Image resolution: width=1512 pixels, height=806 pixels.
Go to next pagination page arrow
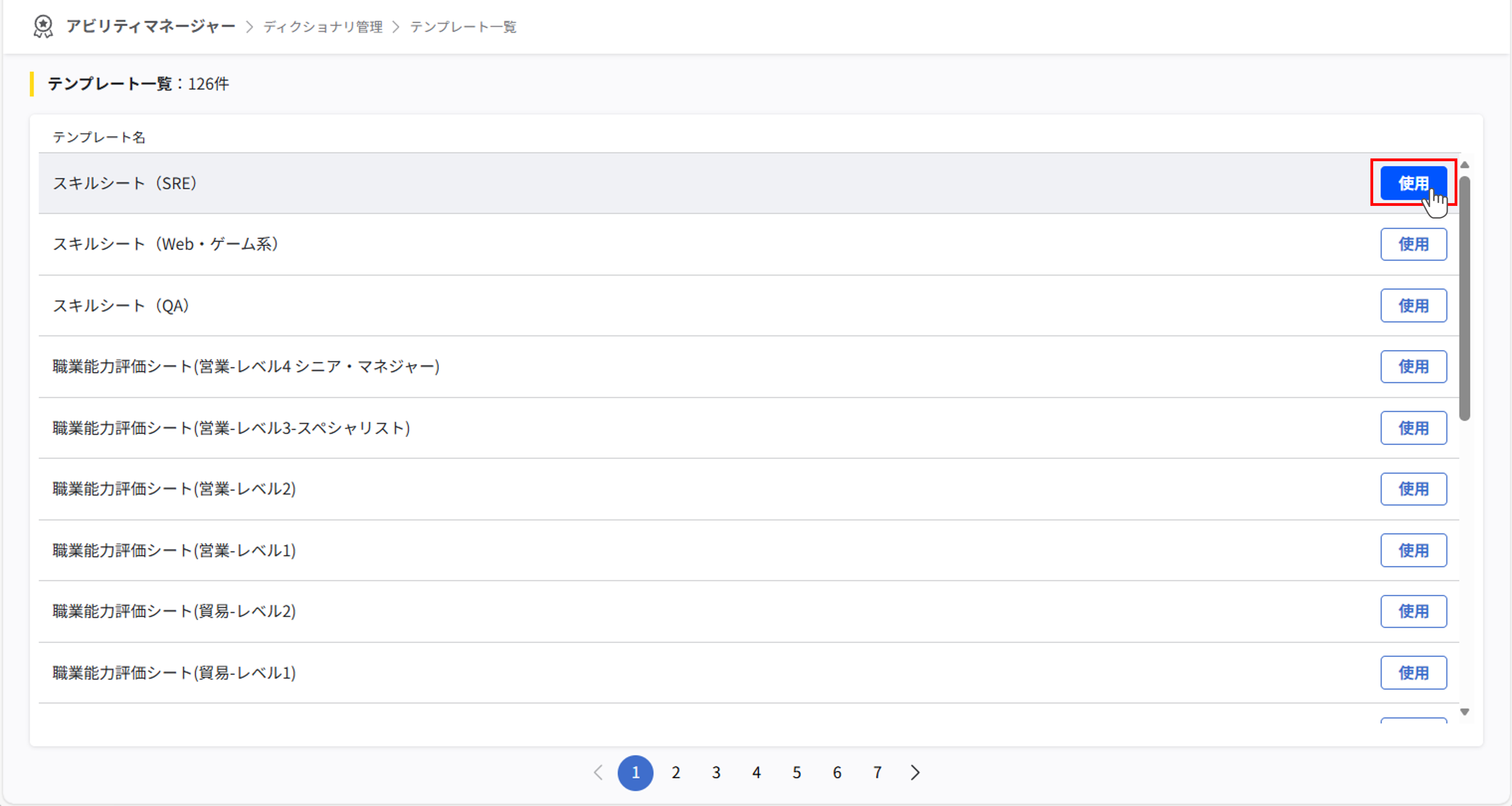click(915, 773)
